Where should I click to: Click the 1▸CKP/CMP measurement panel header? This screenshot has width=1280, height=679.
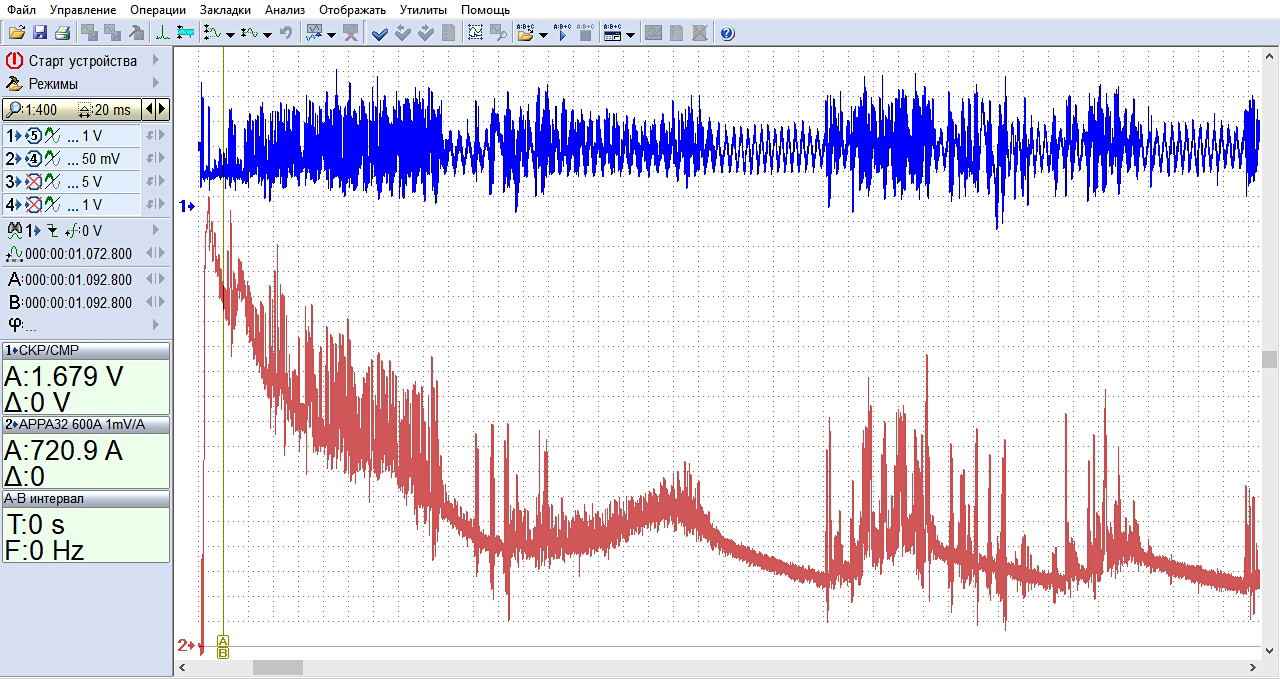tap(86, 350)
